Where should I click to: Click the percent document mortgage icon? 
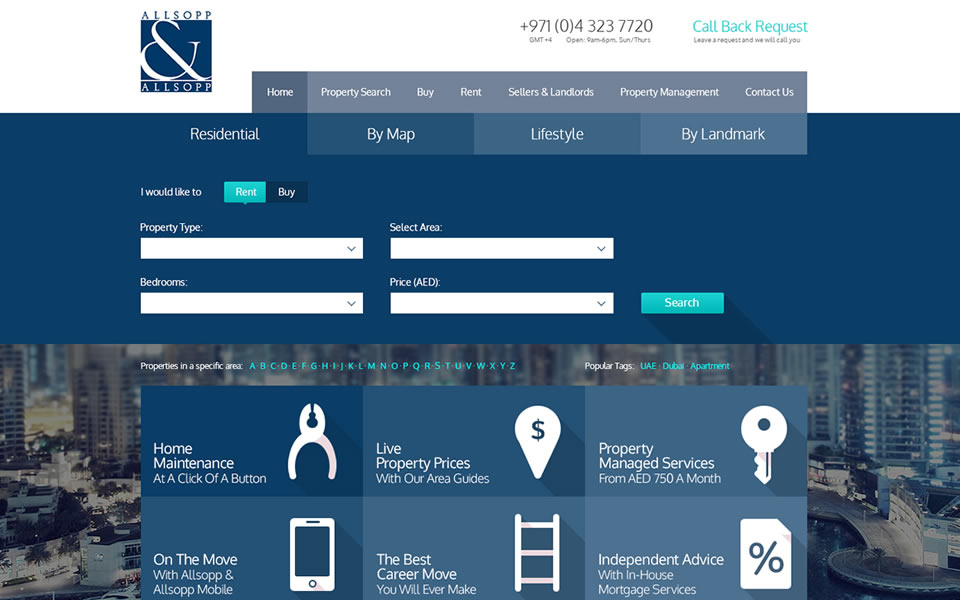[765, 554]
